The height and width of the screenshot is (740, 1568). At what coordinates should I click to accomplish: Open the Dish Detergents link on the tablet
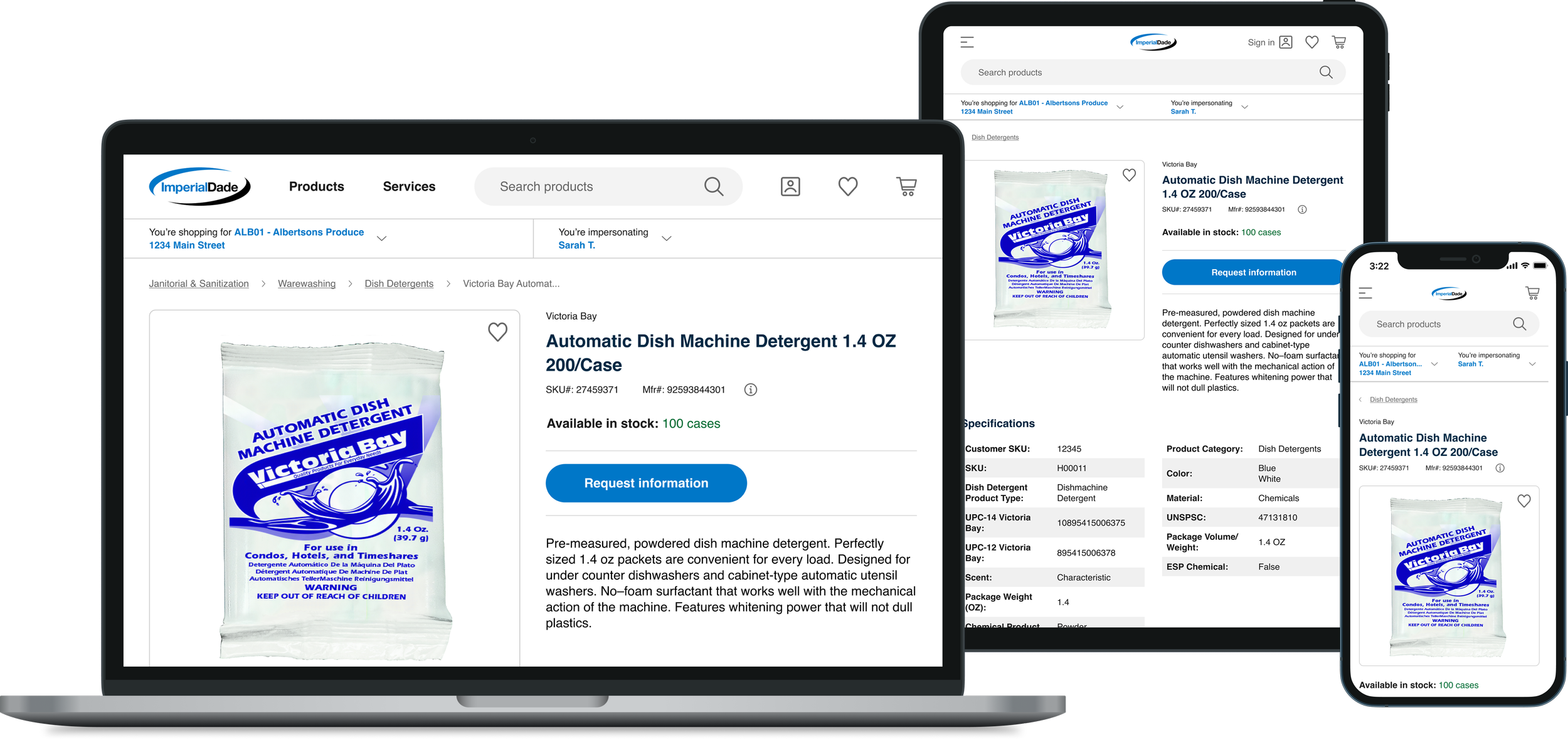pyautogui.click(x=995, y=137)
